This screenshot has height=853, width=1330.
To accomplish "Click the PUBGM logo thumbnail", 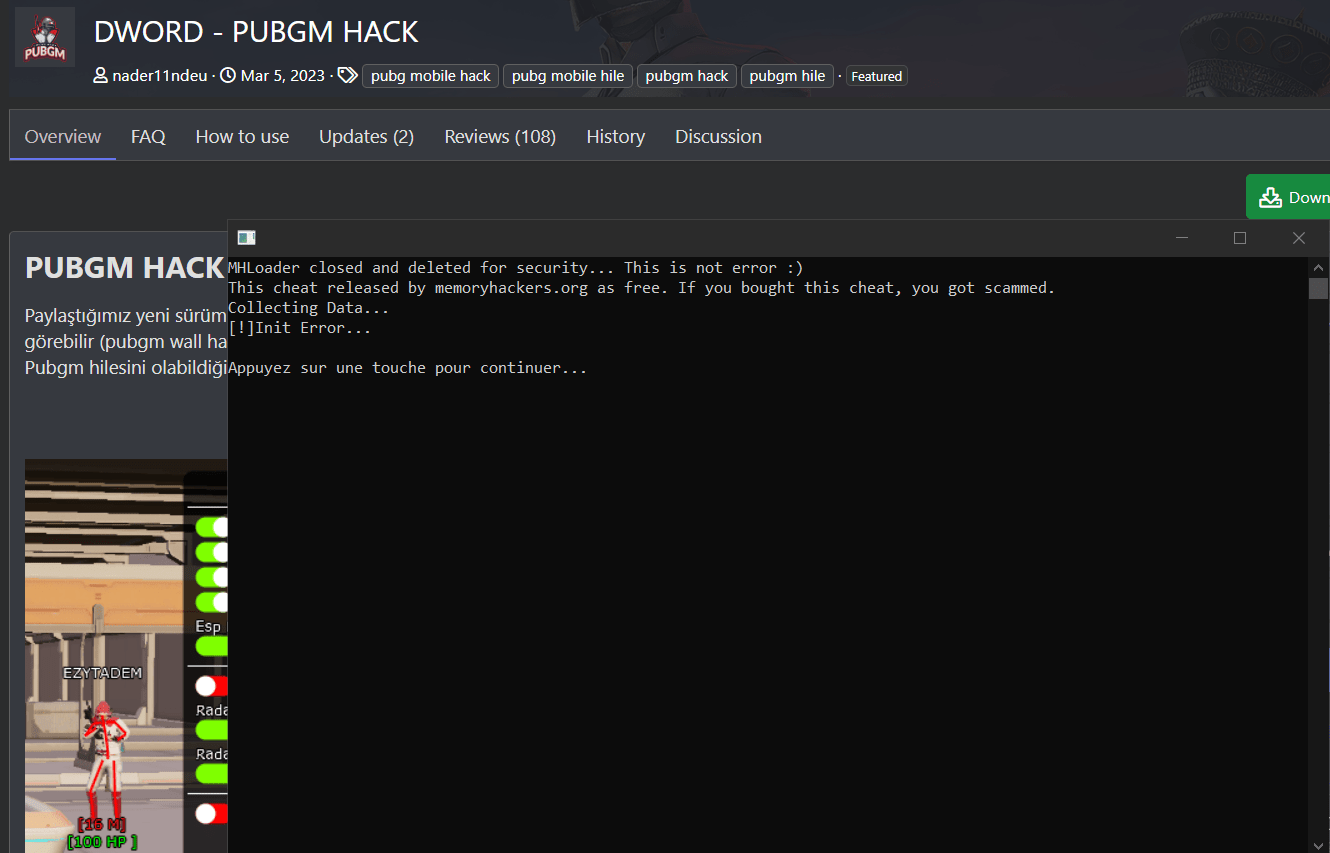I will click(45, 37).
